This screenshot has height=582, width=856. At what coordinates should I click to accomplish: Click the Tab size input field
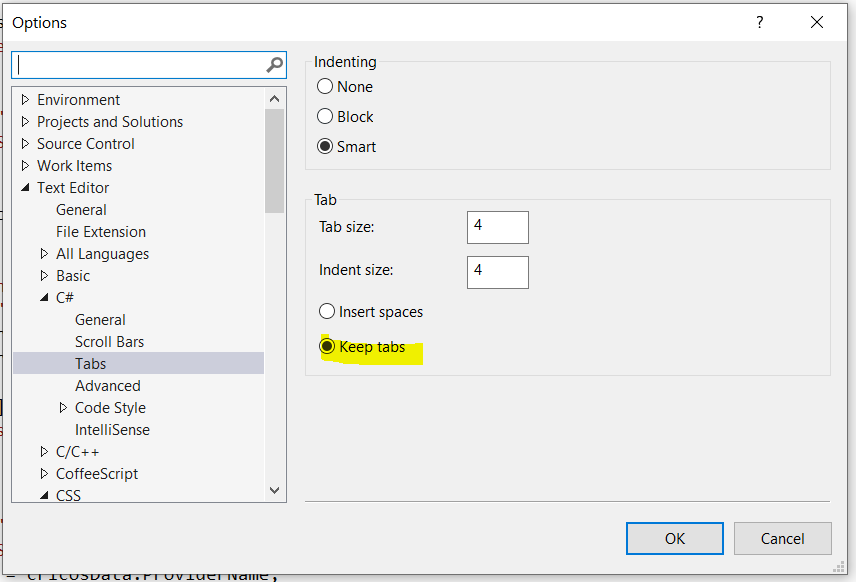497,227
